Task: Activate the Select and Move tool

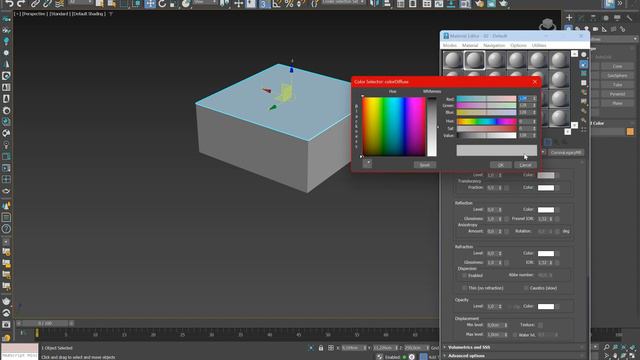Action: pos(150,4)
